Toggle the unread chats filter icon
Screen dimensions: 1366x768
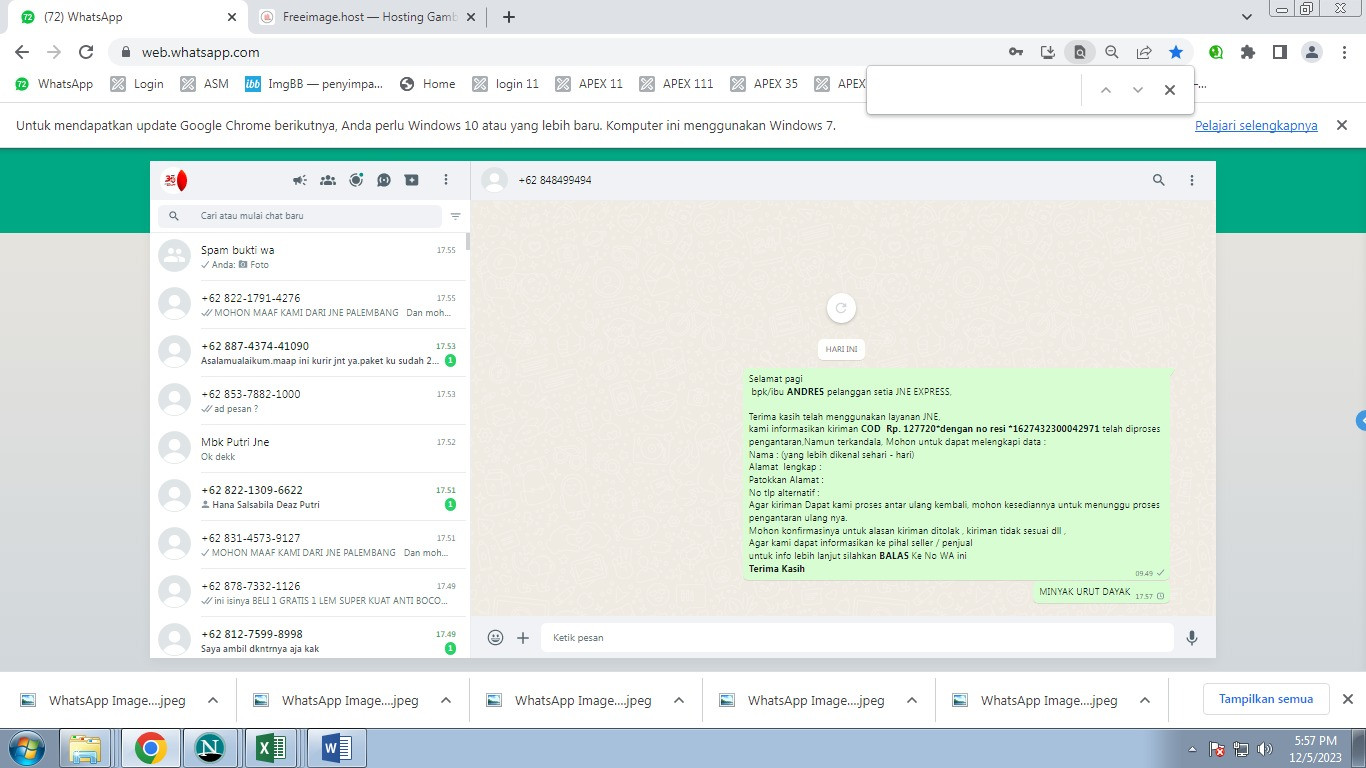click(x=455, y=216)
